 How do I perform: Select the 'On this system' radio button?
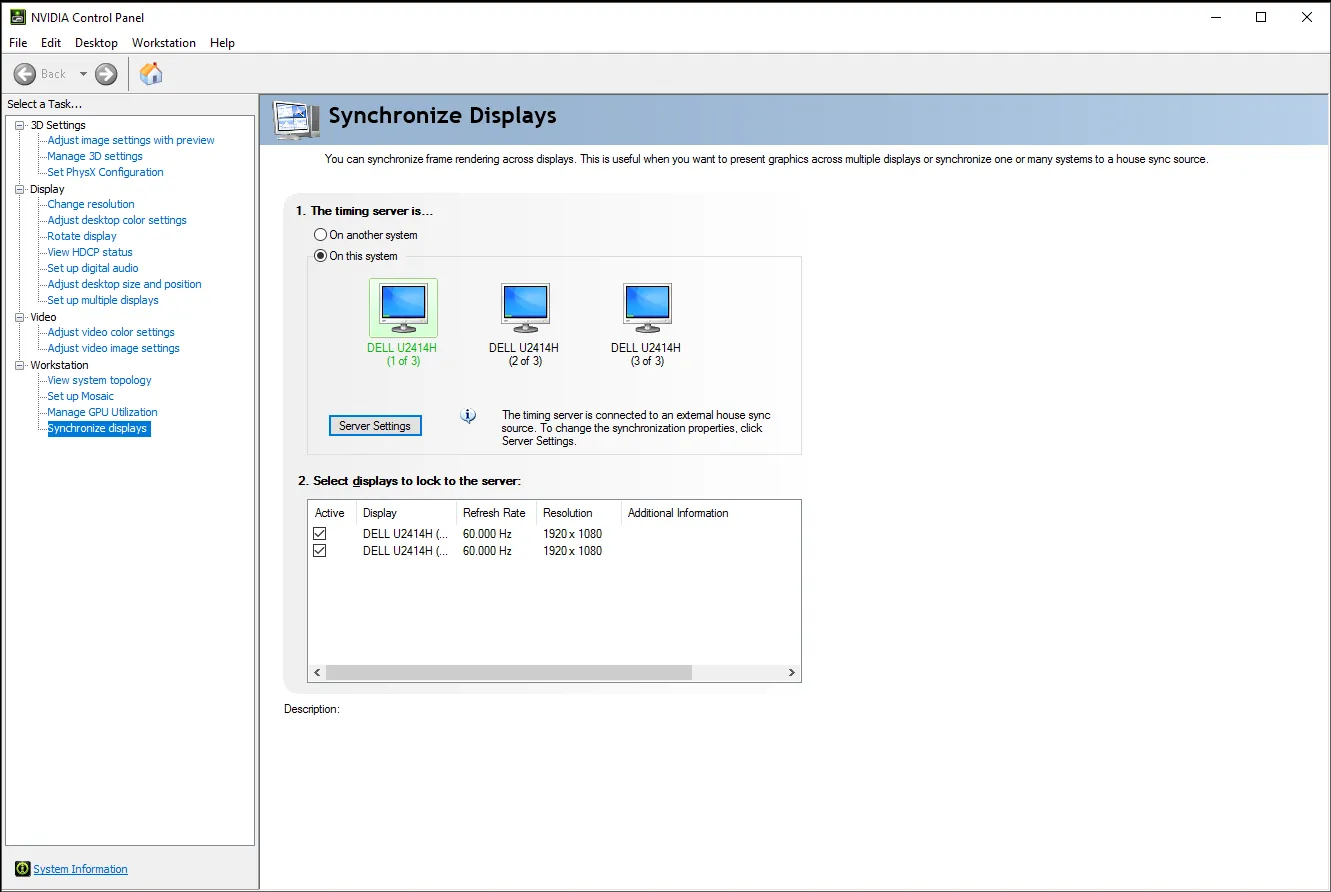click(x=321, y=256)
